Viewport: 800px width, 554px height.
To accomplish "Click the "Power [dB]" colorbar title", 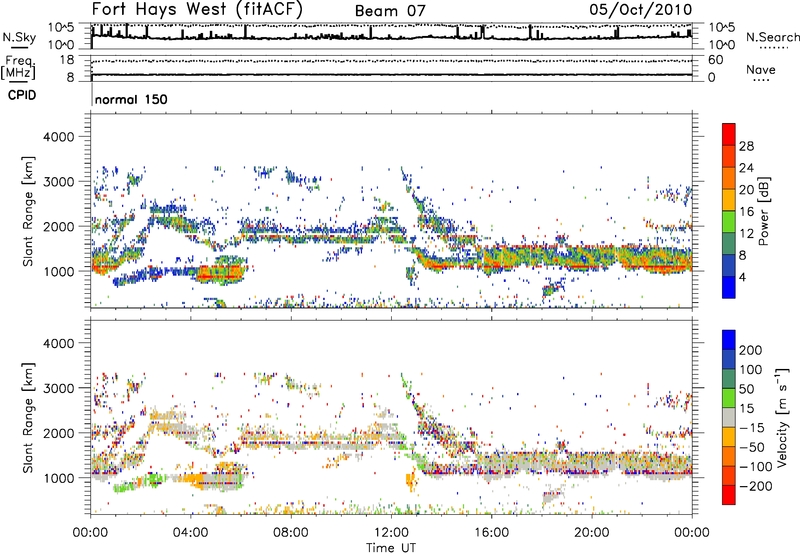I will (763, 211).
